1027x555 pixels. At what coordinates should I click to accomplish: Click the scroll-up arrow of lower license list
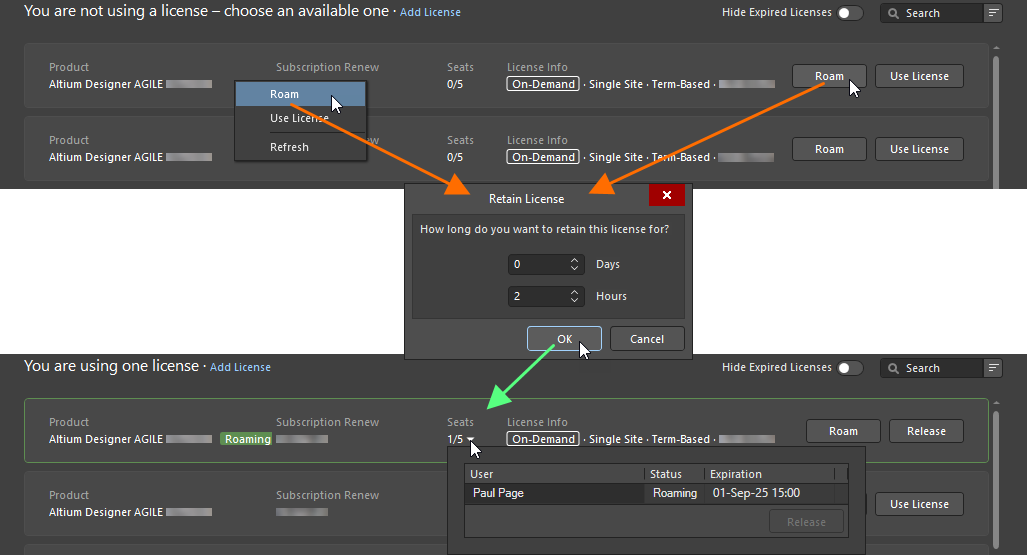coord(996,403)
